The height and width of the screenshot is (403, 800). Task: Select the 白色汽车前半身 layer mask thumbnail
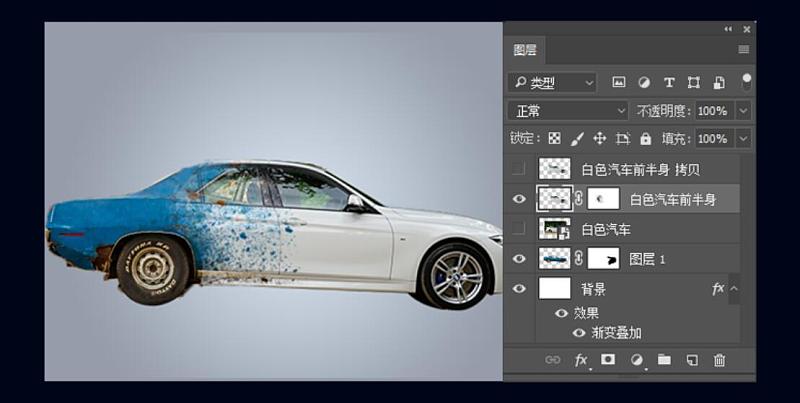point(603,199)
